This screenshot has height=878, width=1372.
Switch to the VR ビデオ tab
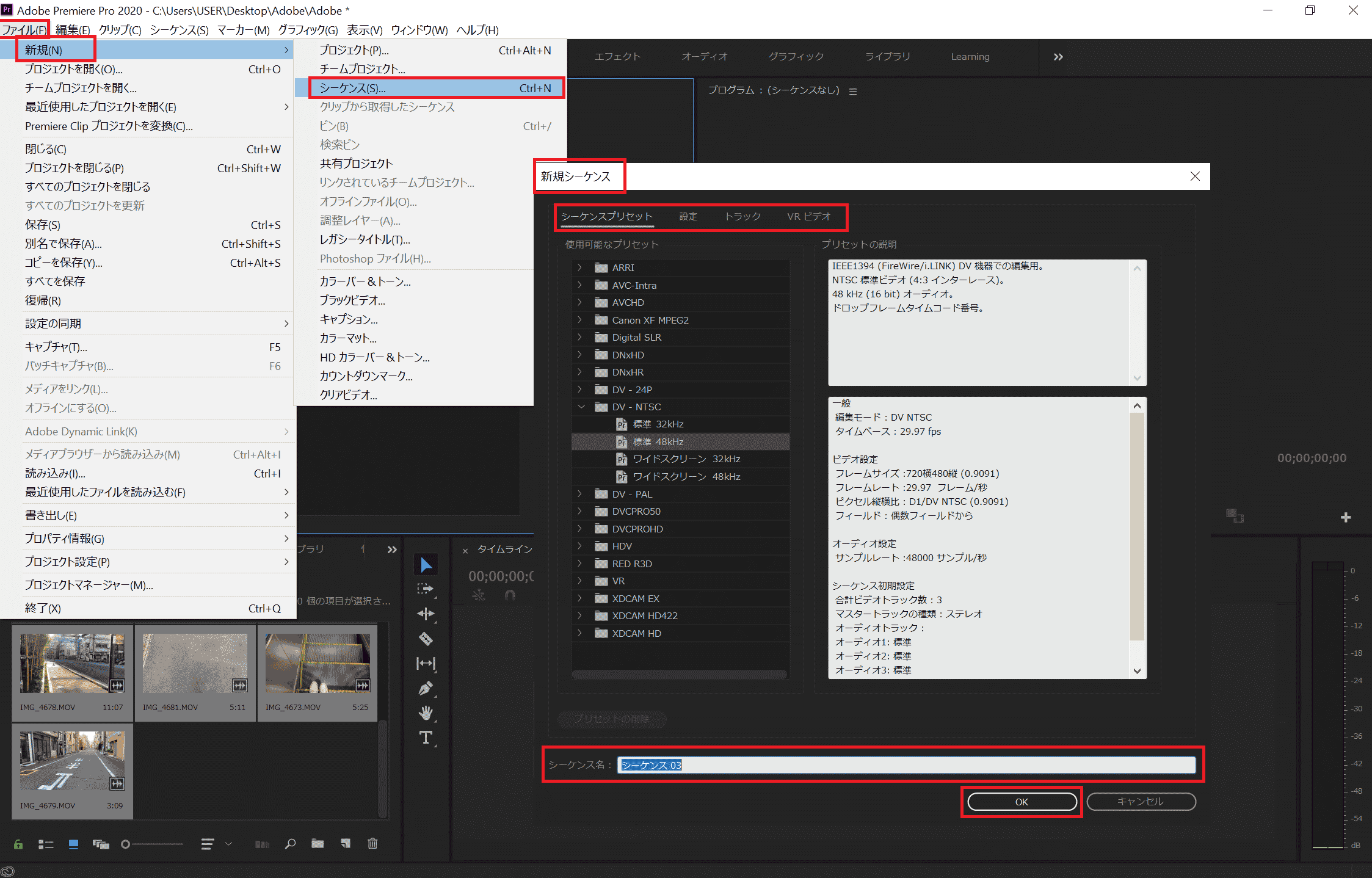tap(808, 216)
